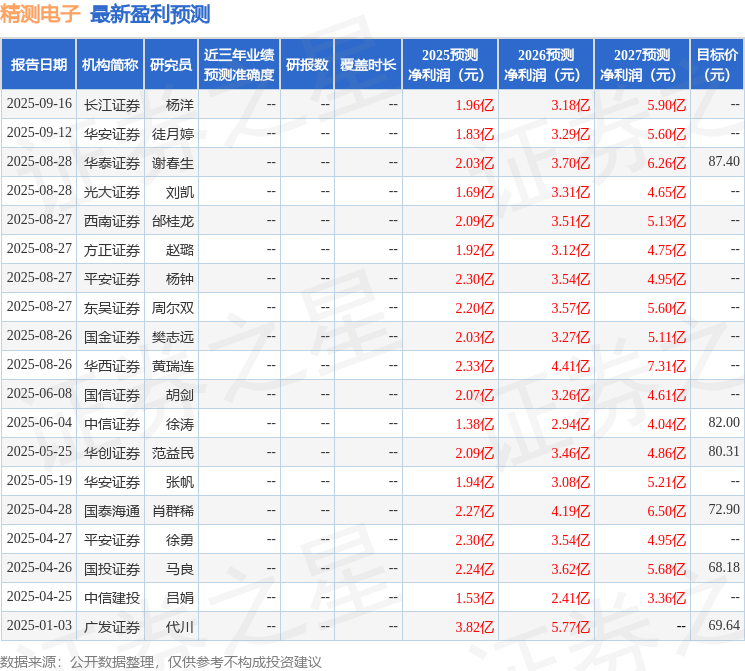Select researcher 吕娟
Viewport: 745px width, 671px height.
coord(180,598)
